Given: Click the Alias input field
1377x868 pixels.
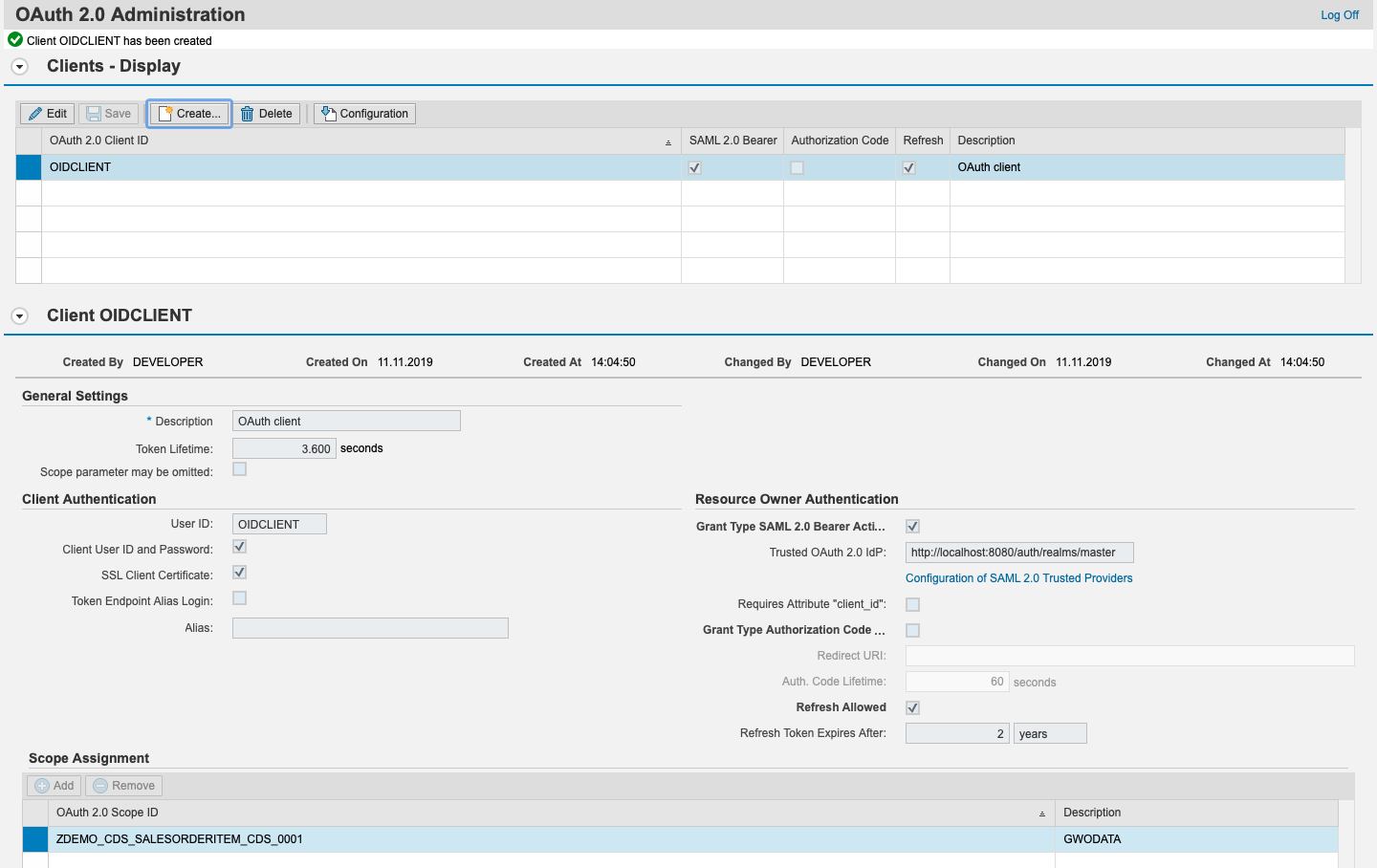Looking at the screenshot, I should [x=370, y=628].
